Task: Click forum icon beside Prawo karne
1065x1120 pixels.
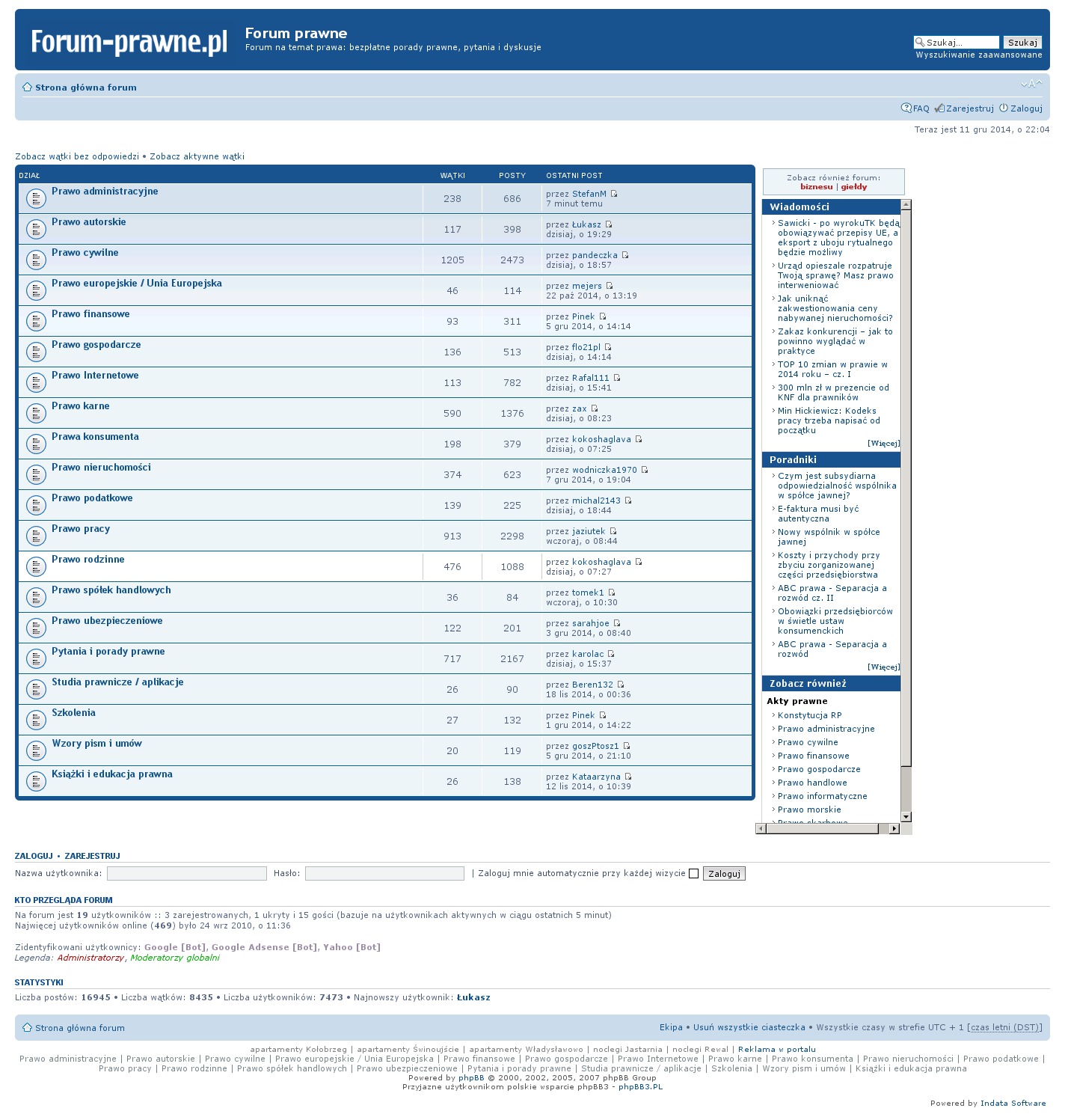Action: click(36, 414)
